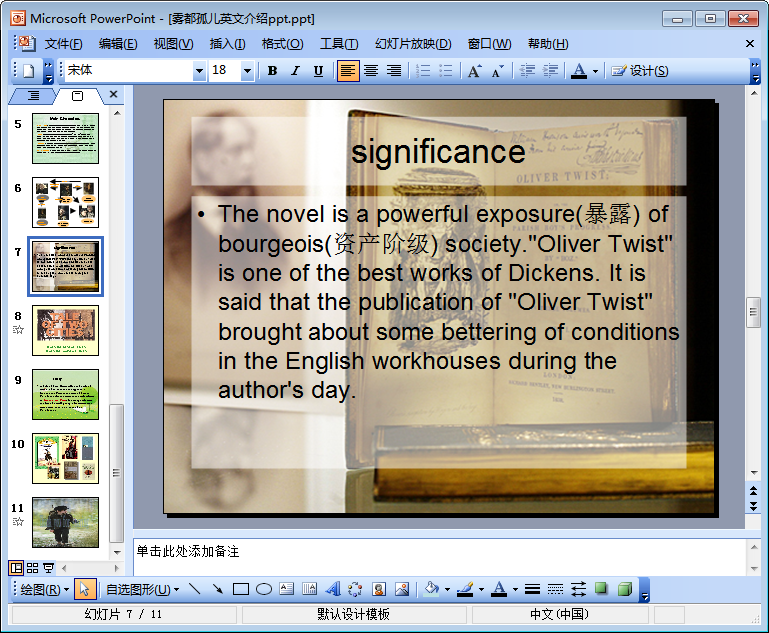
Task: Select Align Right alignment
Action: [x=394, y=71]
